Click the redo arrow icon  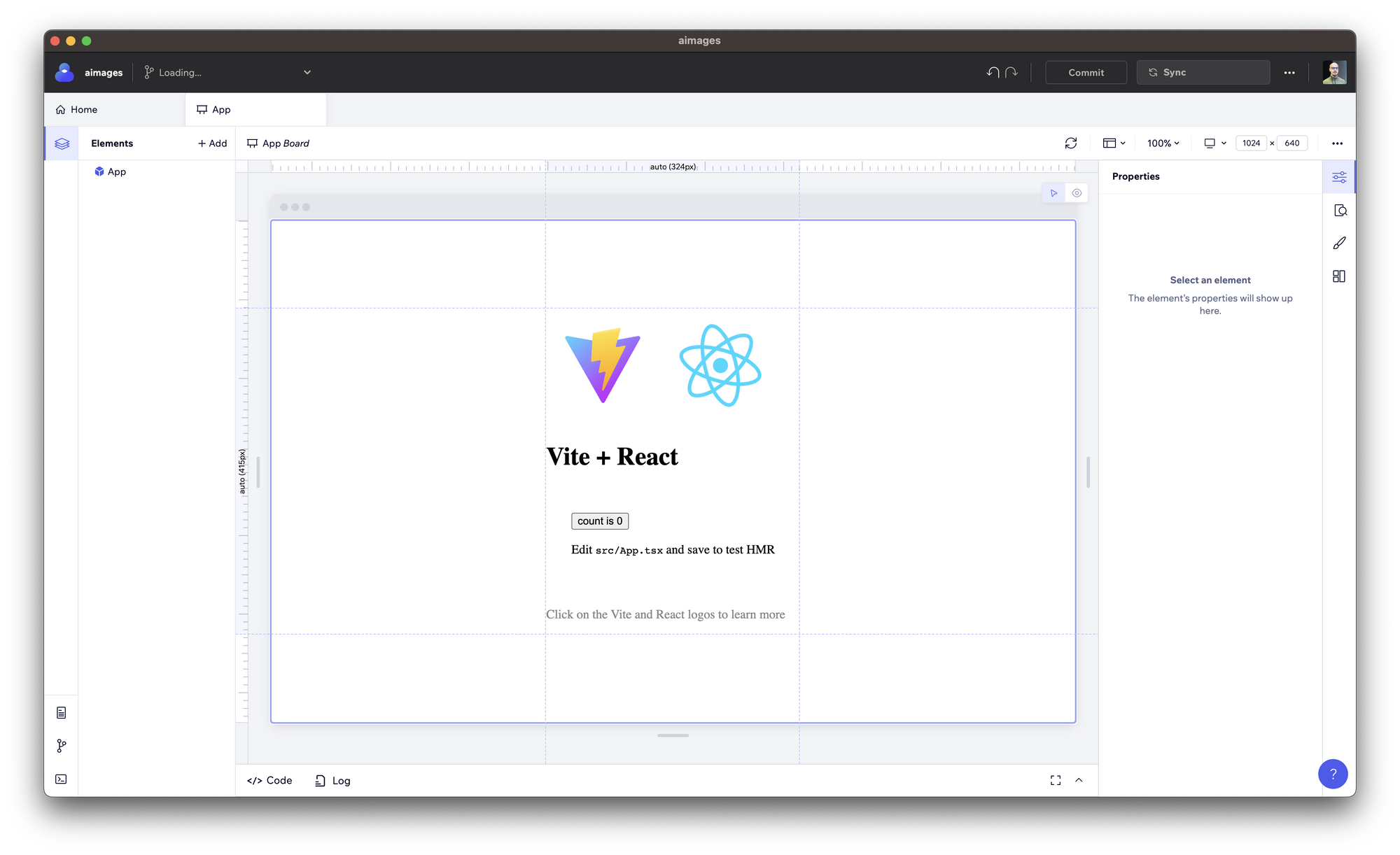pyautogui.click(x=1011, y=72)
